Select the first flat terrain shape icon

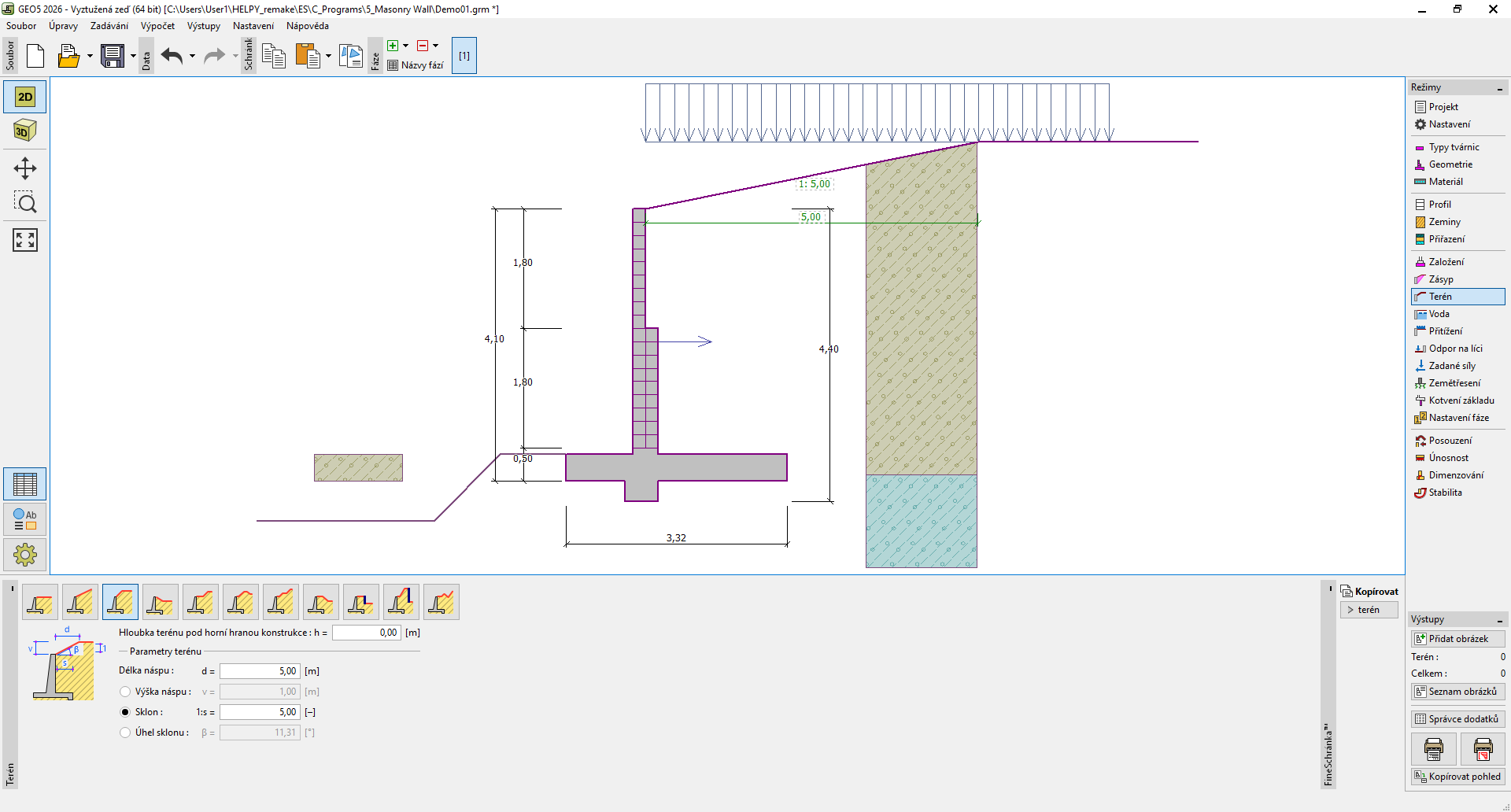click(39, 603)
